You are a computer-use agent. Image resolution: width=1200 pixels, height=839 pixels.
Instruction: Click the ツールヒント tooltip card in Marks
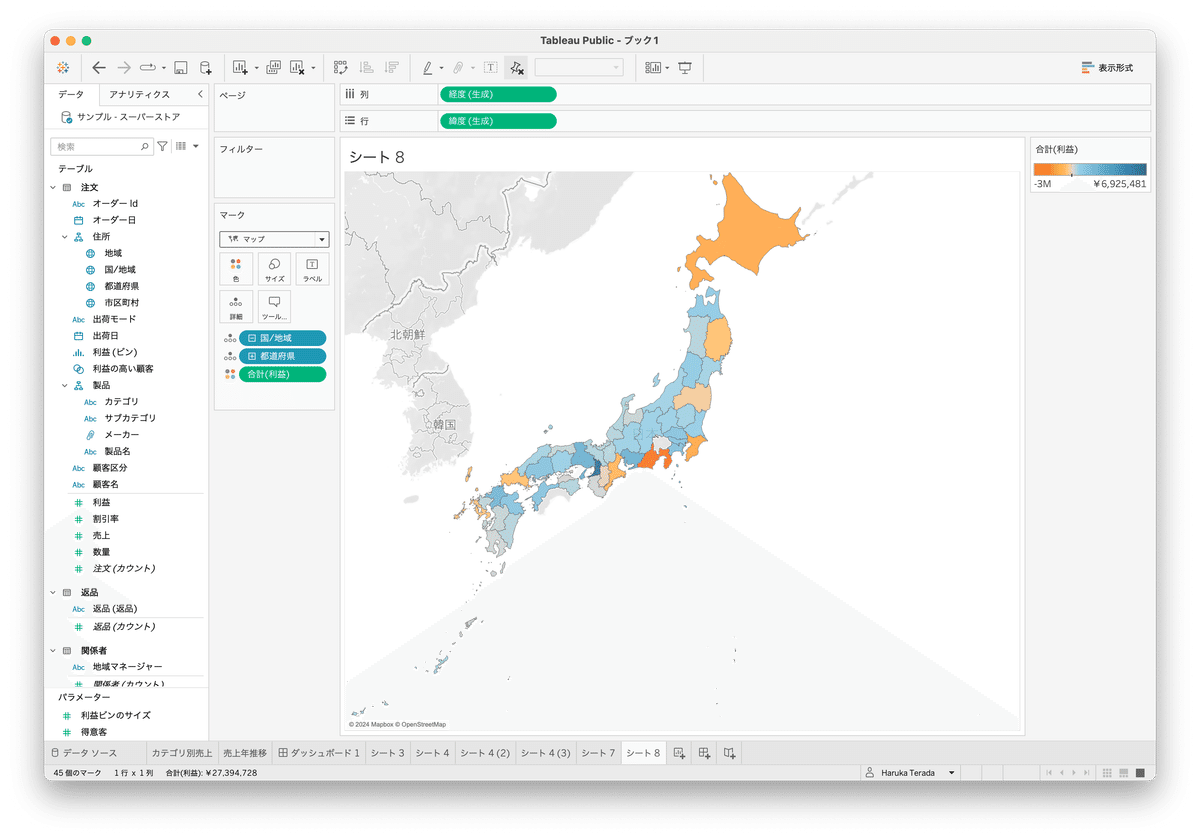pyautogui.click(x=274, y=307)
